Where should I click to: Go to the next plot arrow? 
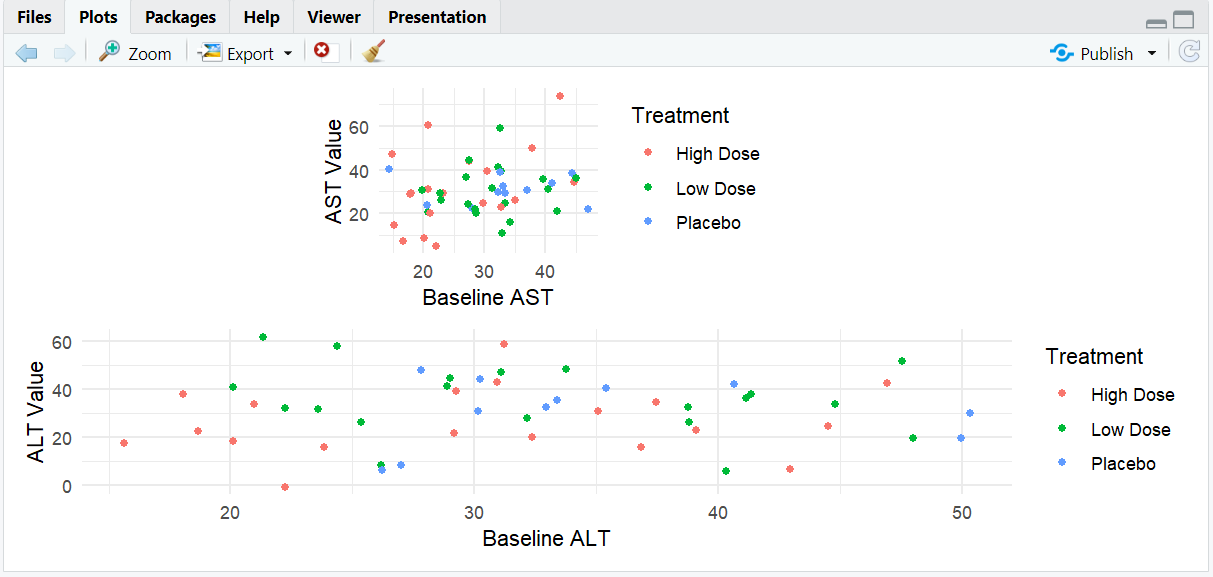click(x=63, y=53)
